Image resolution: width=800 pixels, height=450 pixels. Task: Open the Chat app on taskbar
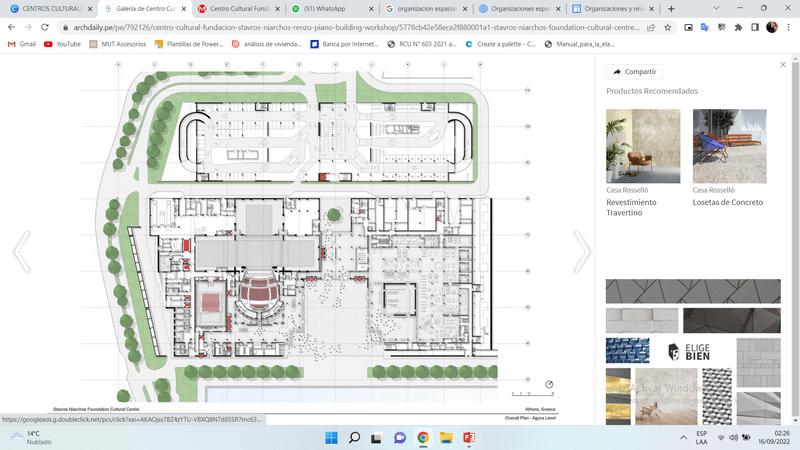400,438
